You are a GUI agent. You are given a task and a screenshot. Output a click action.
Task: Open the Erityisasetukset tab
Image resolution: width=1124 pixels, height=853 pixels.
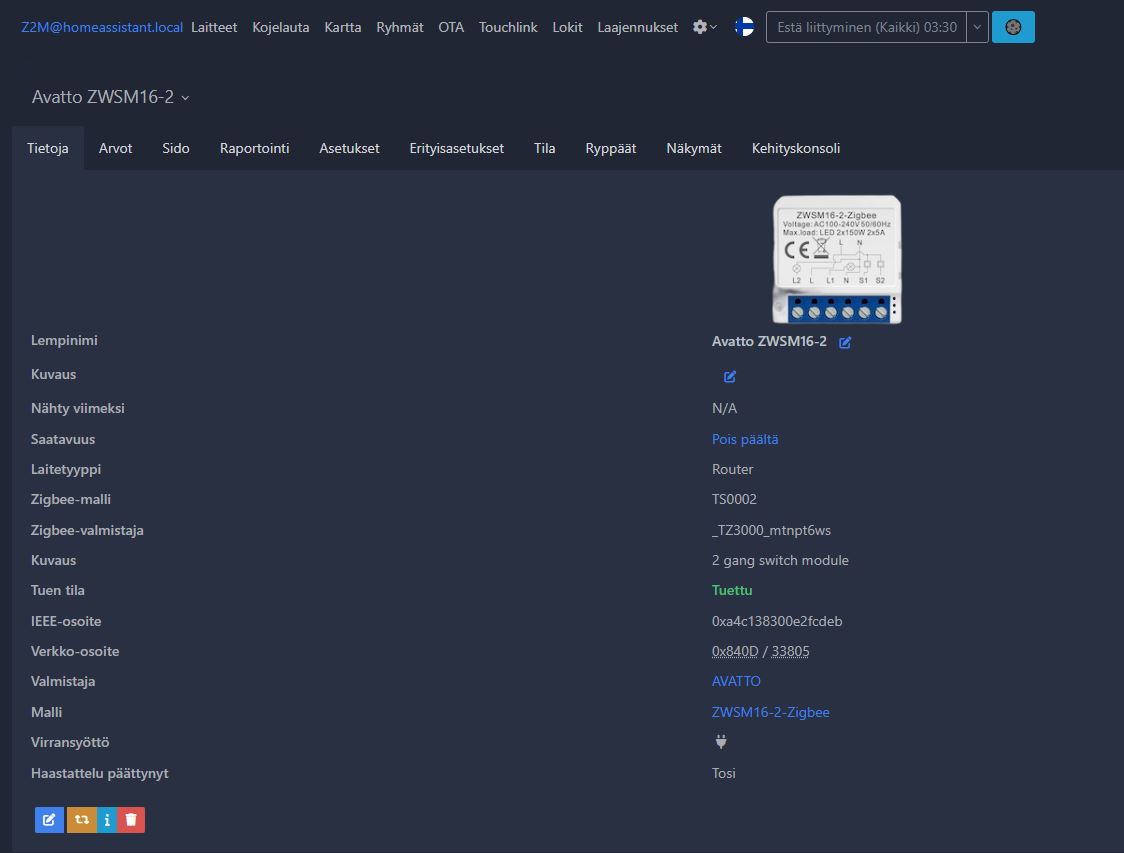(x=456, y=148)
